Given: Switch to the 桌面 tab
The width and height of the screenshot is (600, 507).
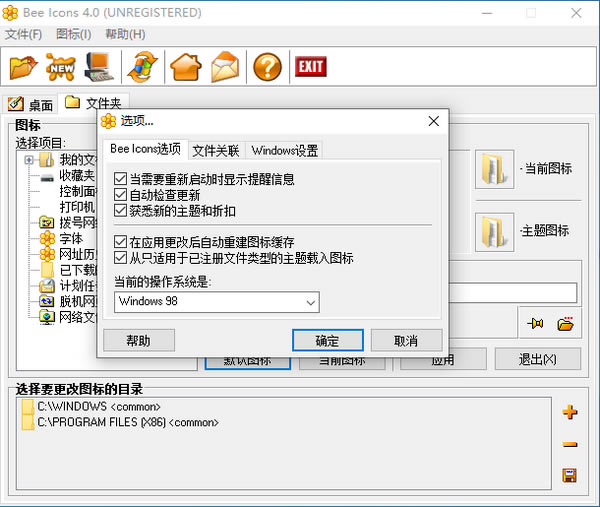Looking at the screenshot, I should [x=31, y=105].
